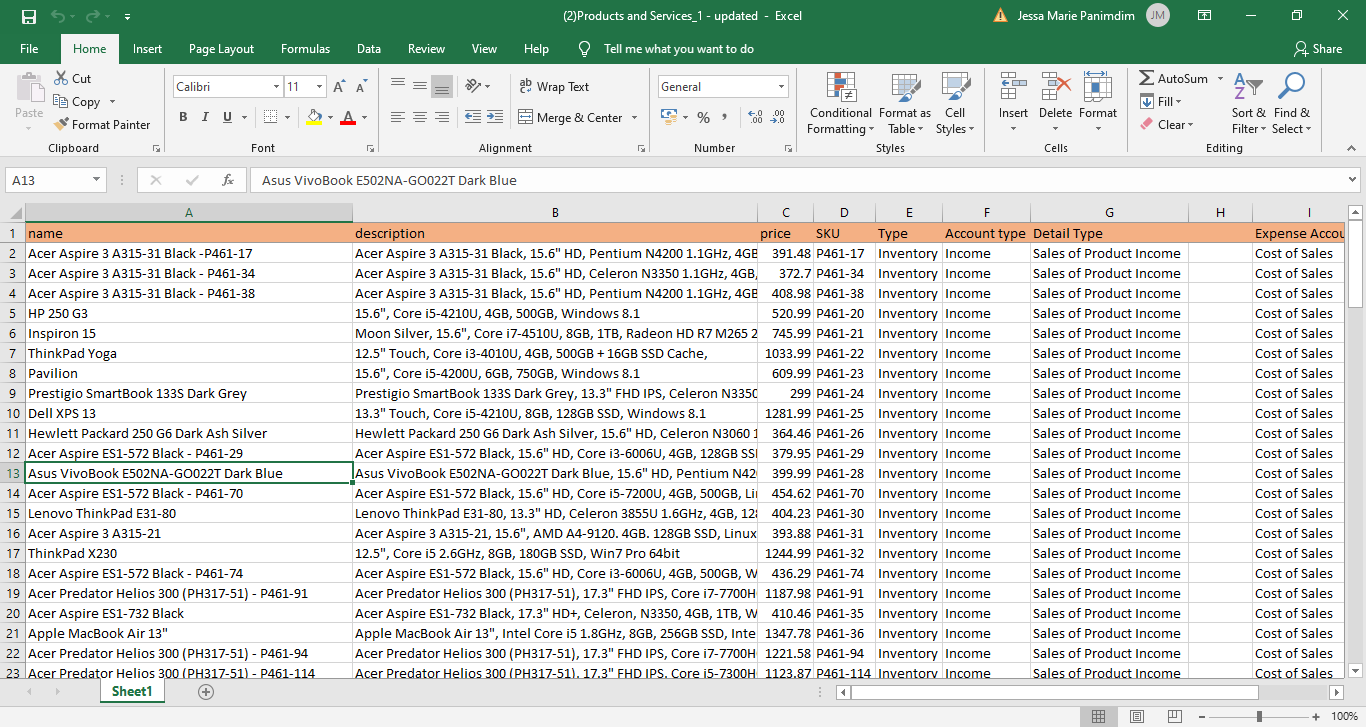Click the AutoSum button
The image size is (1366, 727).
1173,79
